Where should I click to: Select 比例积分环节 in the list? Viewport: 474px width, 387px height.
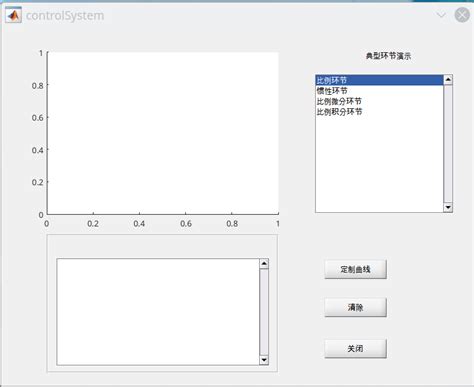[x=379, y=112]
